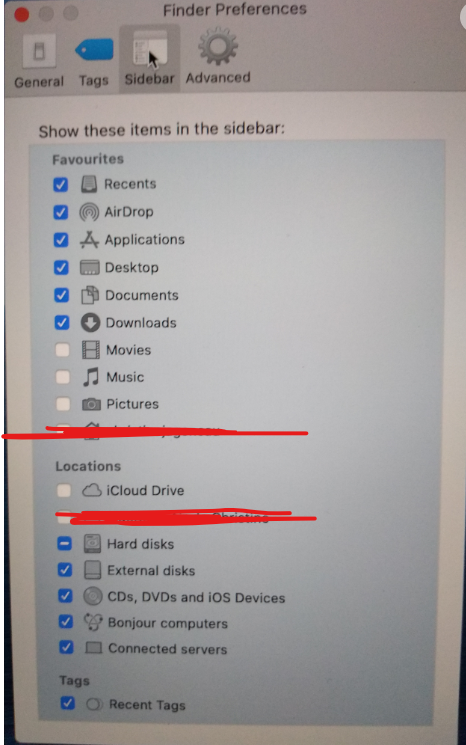Screen dimensions: 466x745
Task: Click the CDs, DVDs disc icon
Action: [x=93, y=596]
